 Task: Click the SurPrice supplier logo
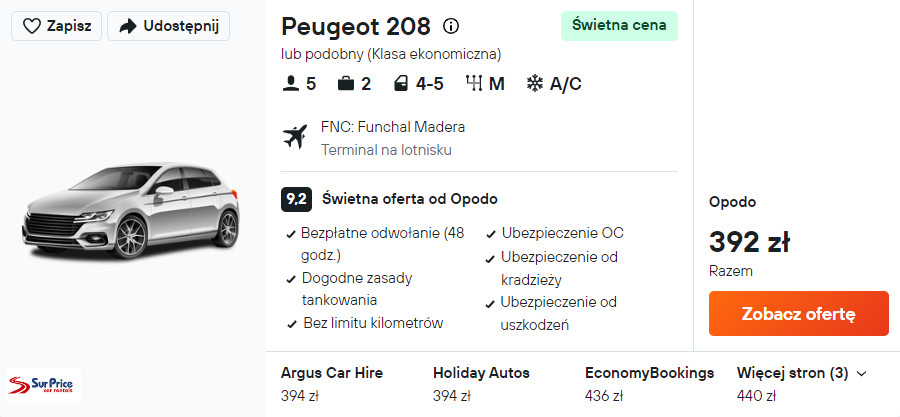(x=43, y=384)
